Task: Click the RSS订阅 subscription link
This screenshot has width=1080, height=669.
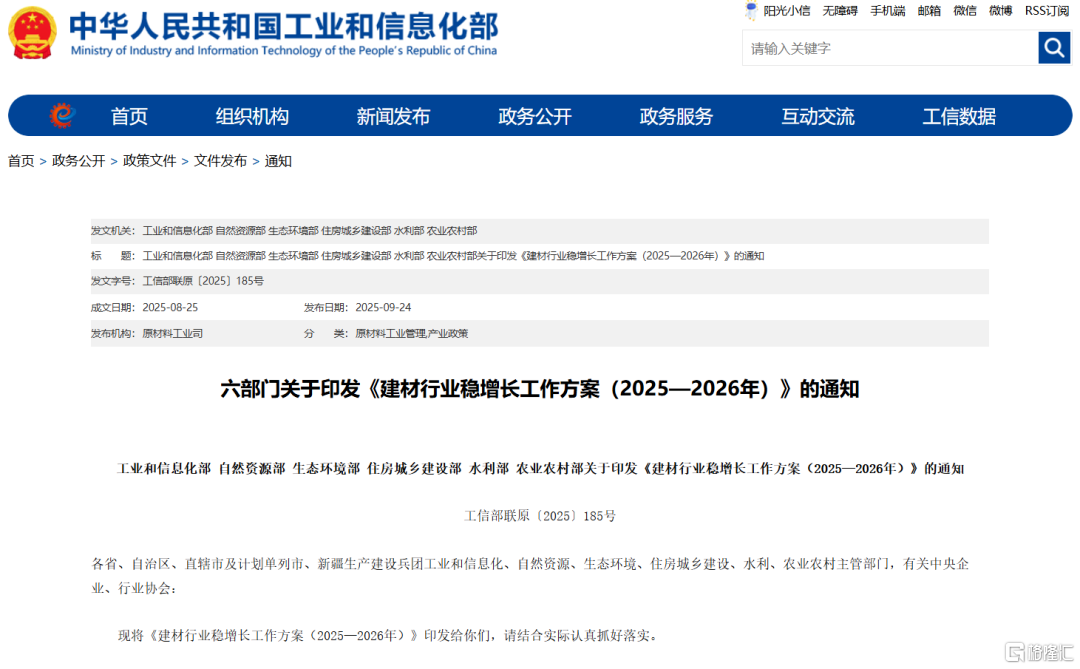Action: tap(1046, 11)
